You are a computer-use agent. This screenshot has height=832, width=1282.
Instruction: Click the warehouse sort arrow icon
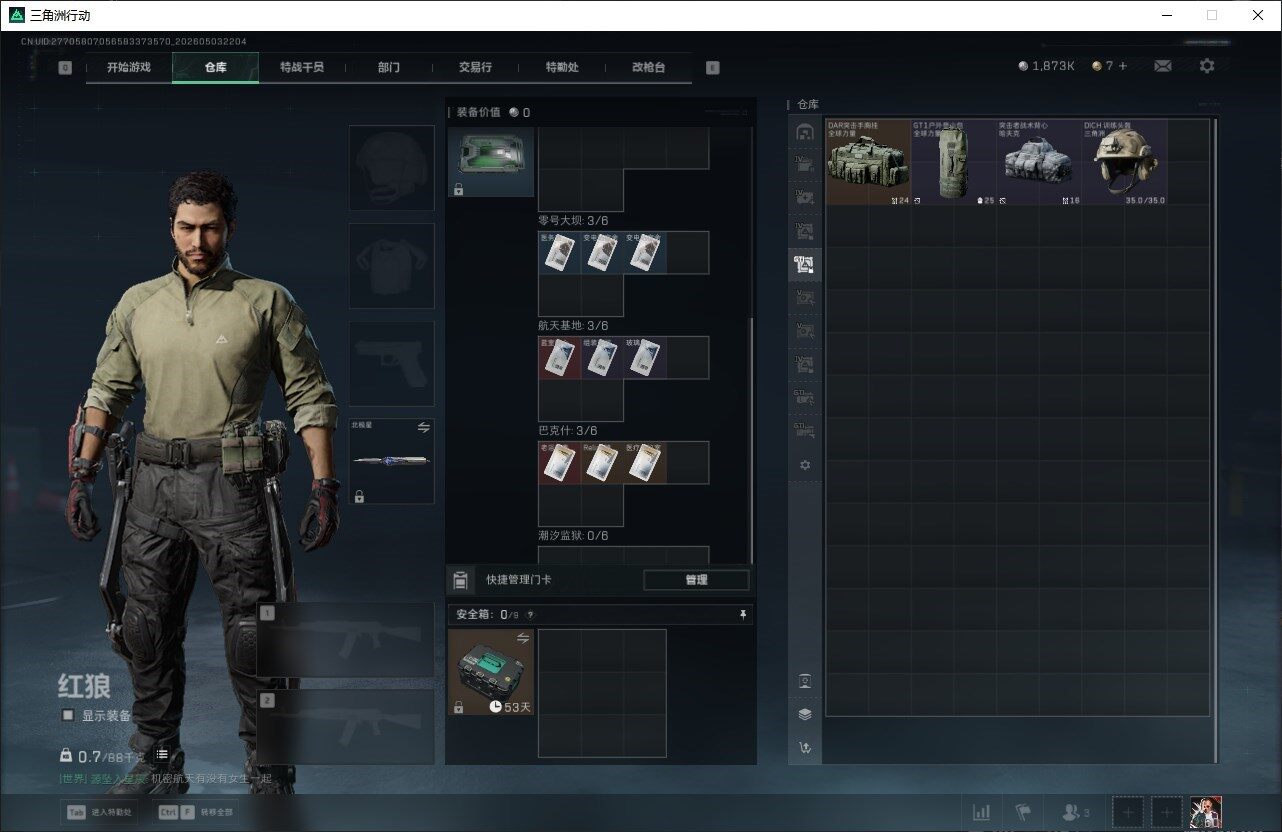[805, 747]
